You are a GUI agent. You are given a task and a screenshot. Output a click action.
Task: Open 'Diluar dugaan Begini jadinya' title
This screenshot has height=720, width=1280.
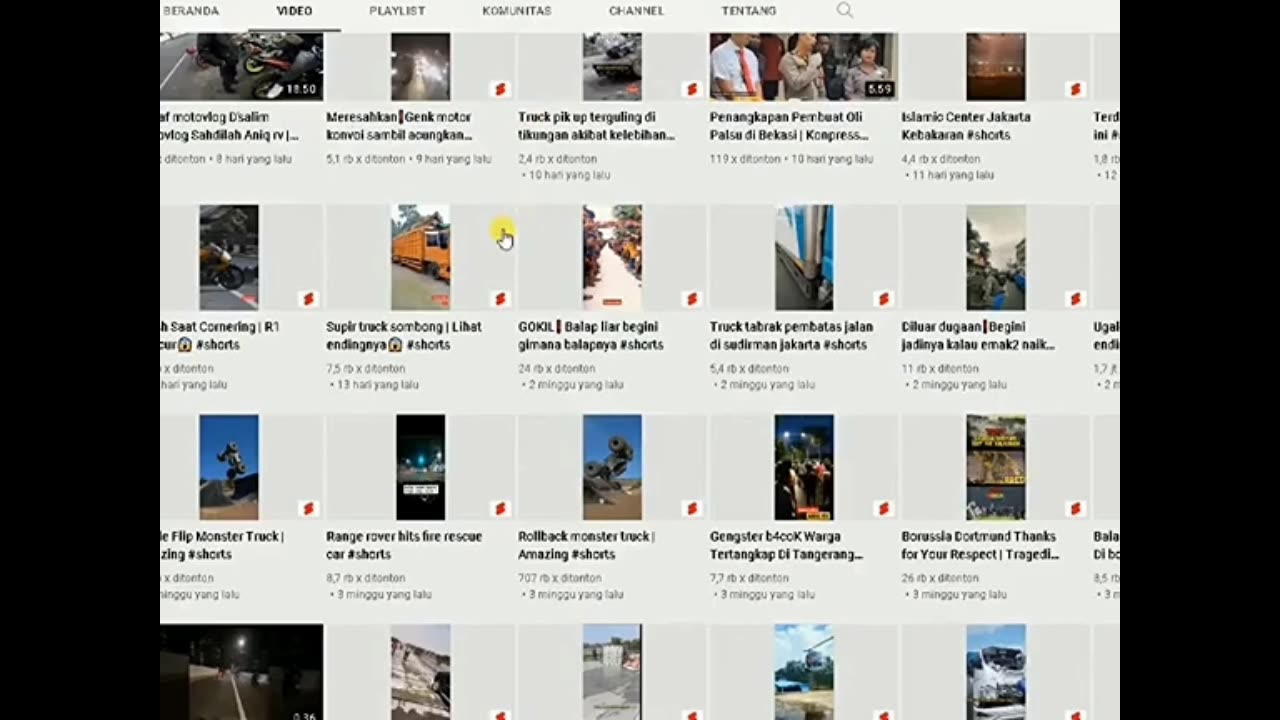click(x=979, y=336)
